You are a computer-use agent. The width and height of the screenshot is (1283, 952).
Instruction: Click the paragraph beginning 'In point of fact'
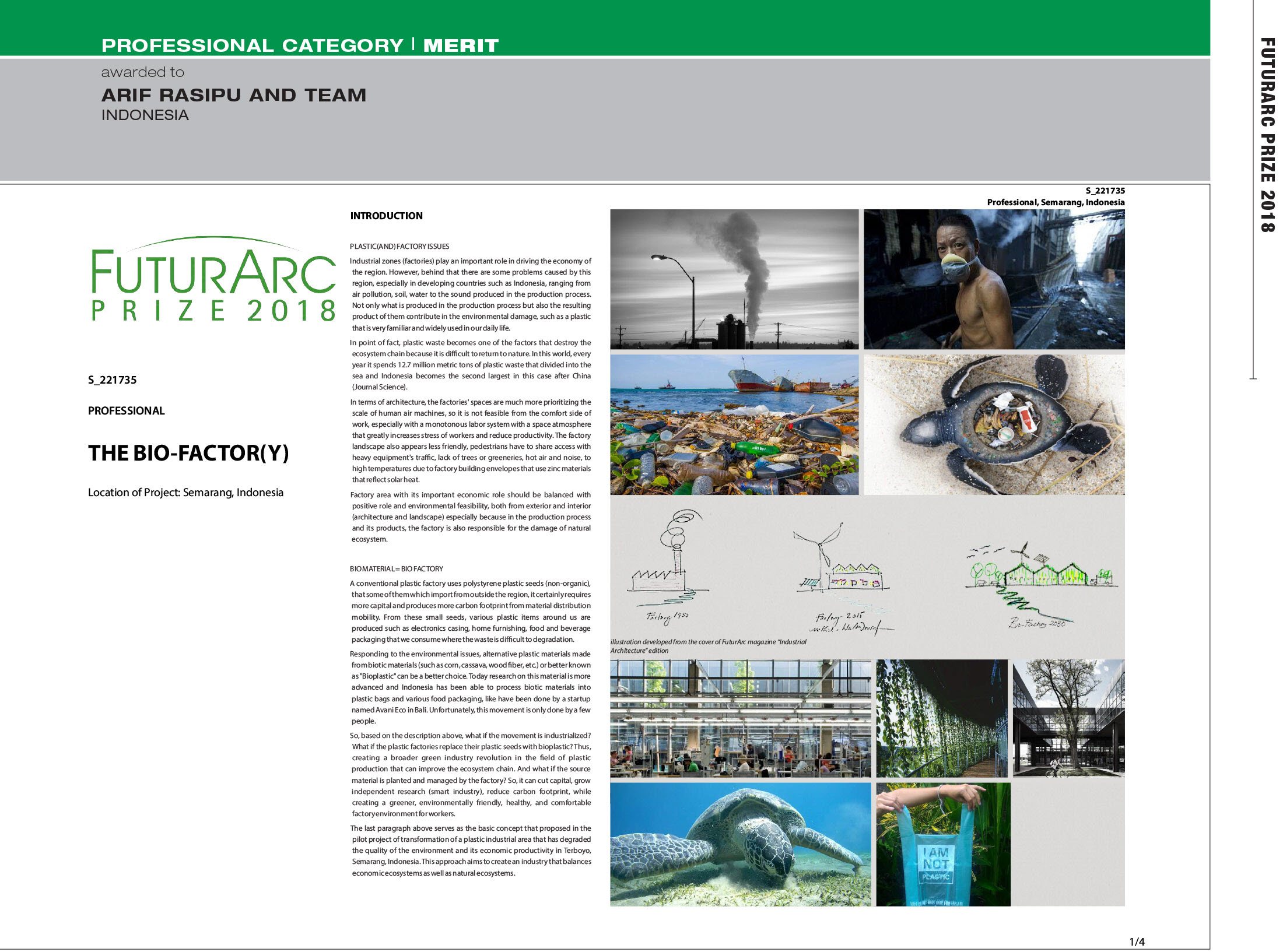tap(471, 365)
